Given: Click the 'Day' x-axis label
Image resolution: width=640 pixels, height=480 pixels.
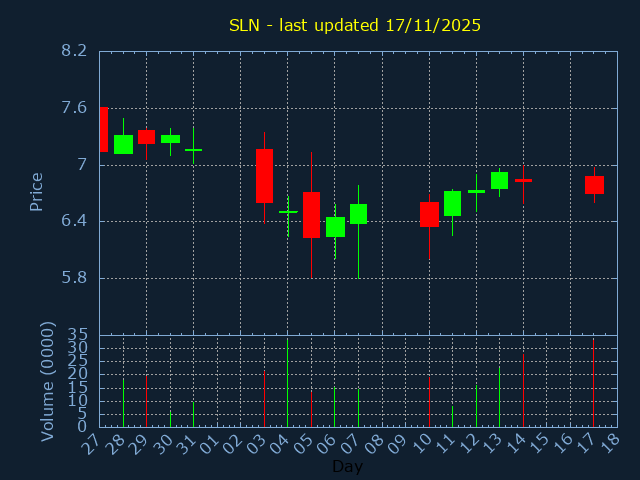Looking at the screenshot, I should (x=347, y=466).
